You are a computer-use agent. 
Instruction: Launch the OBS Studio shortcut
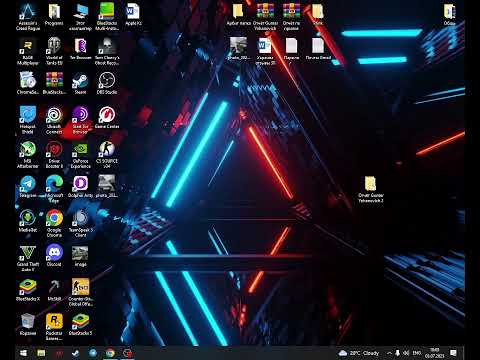pos(107,83)
